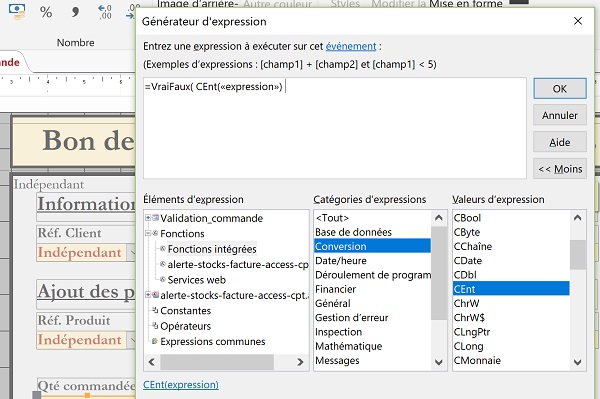Choose the Base de données category
Image resolution: width=600 pixels, height=399 pixels.
pos(372,232)
